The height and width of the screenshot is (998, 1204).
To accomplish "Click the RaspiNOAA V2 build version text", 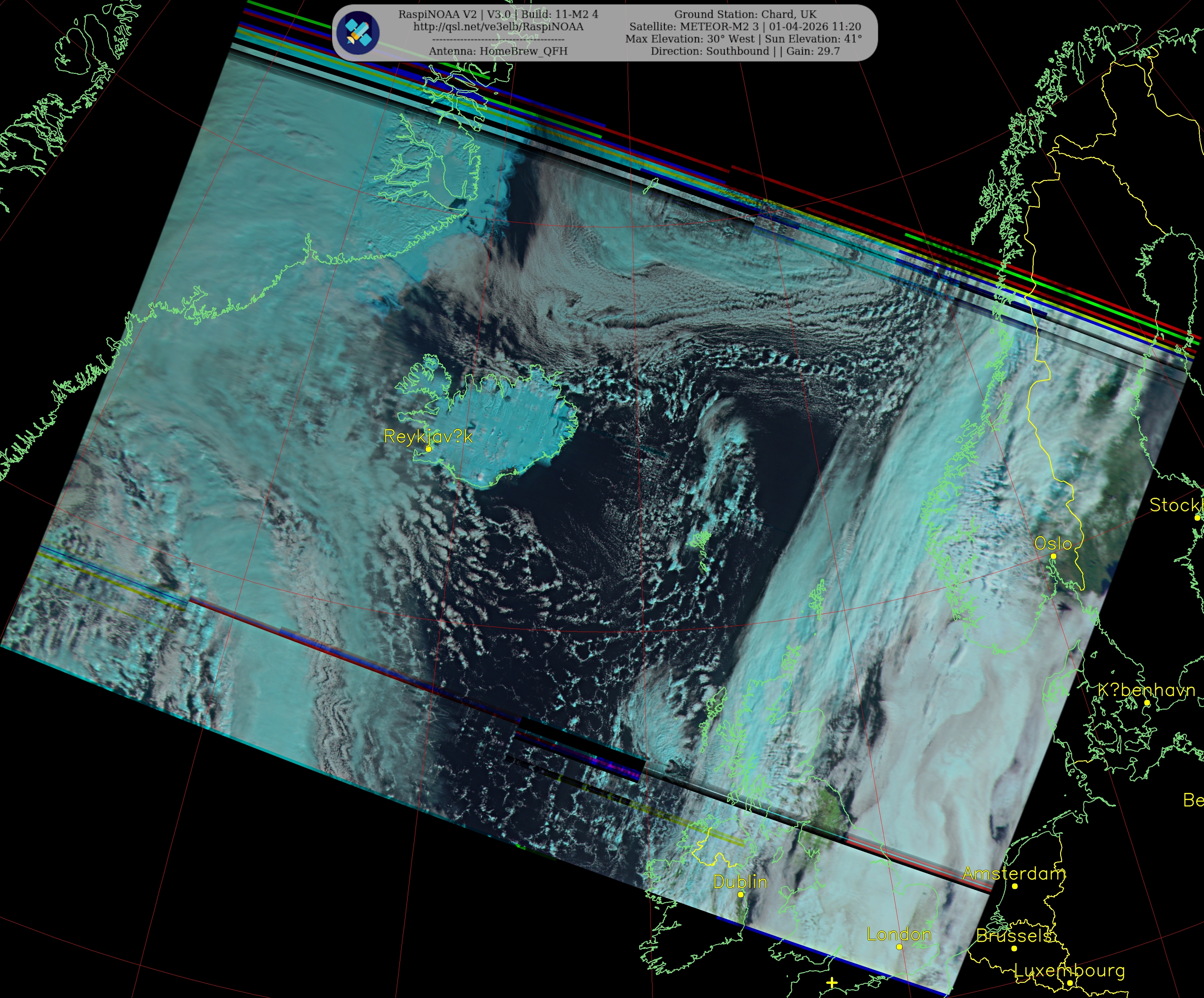I will [498, 14].
